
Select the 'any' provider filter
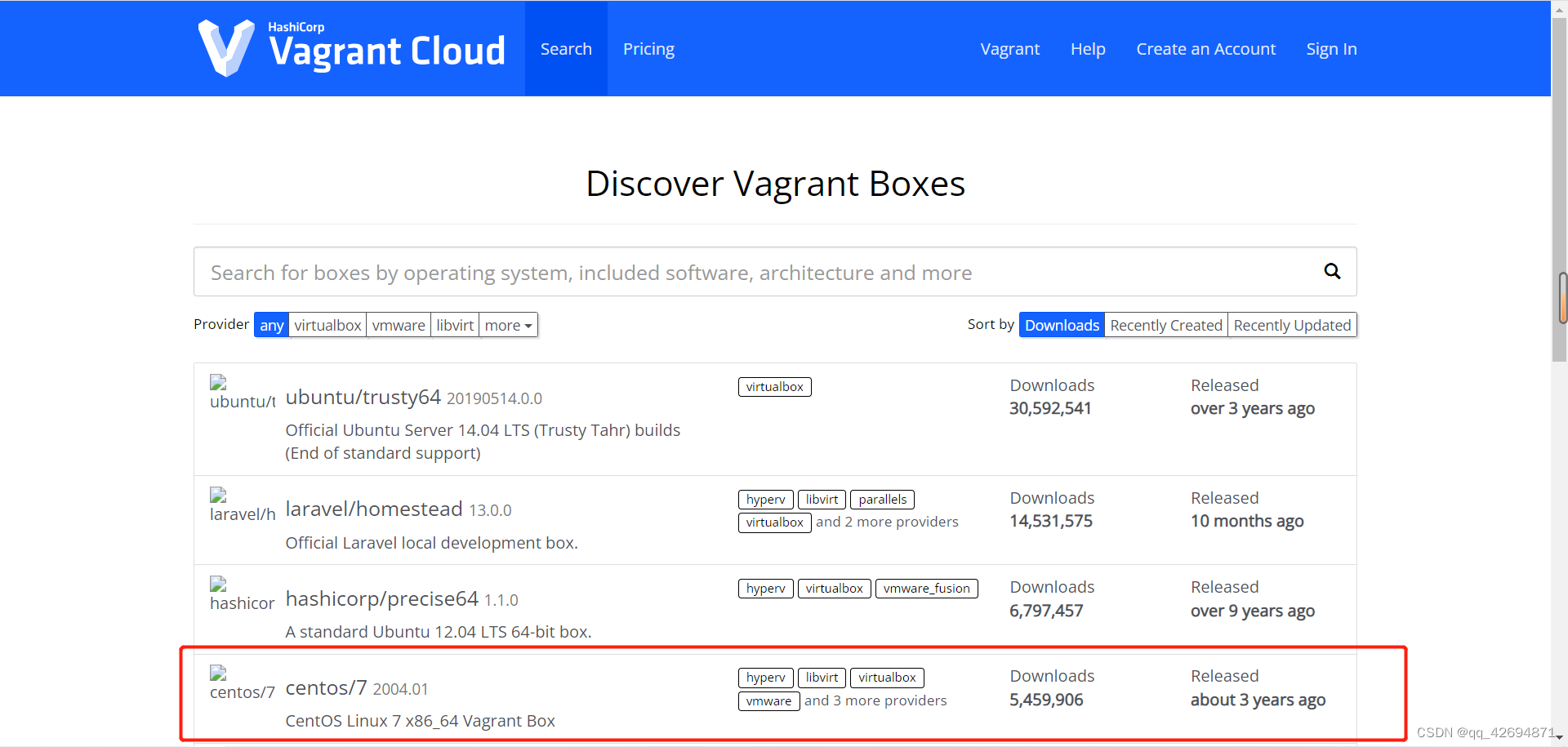271,325
